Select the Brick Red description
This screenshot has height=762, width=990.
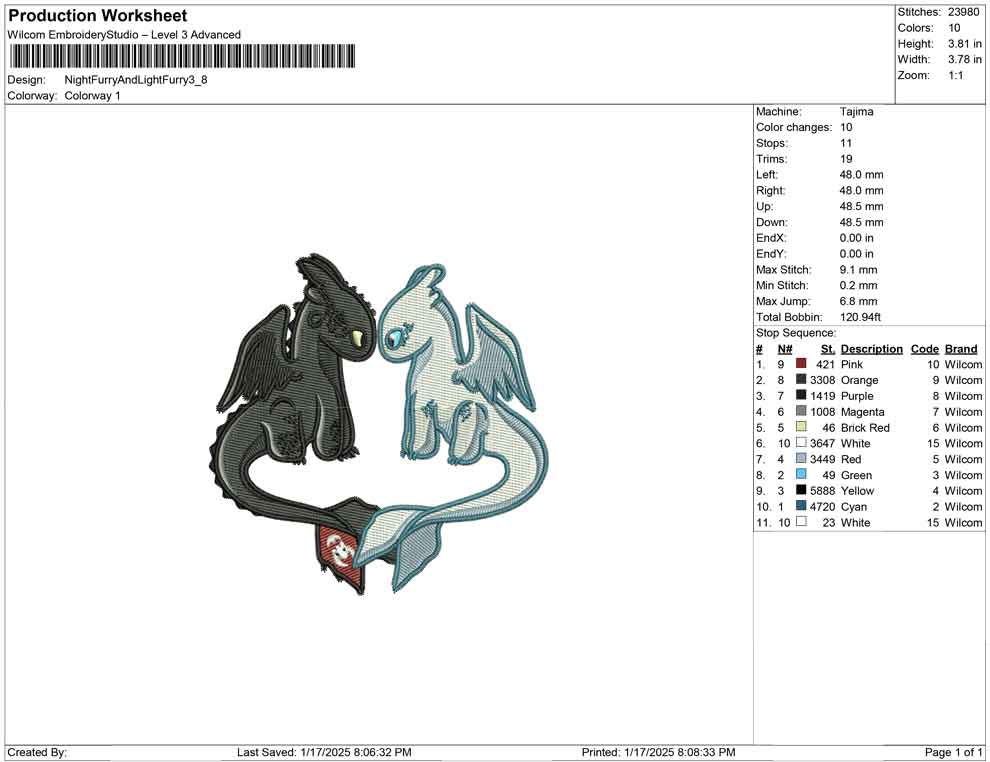click(x=865, y=427)
